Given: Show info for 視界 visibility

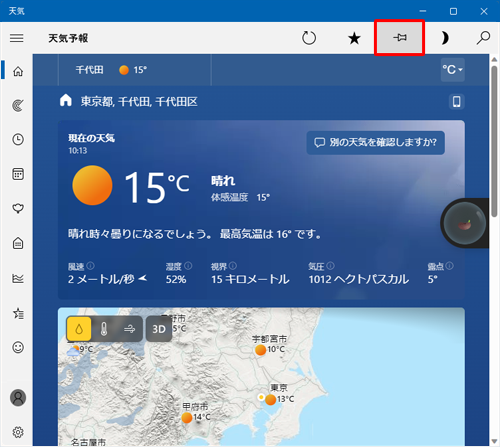Looking at the screenshot, I should tap(233, 266).
